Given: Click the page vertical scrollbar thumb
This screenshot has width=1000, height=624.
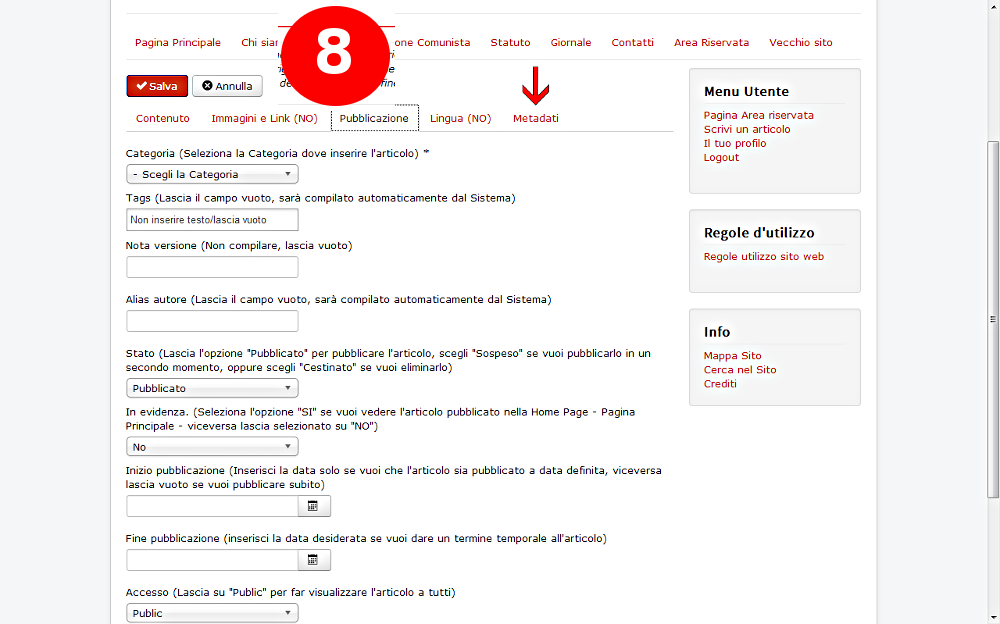Looking at the screenshot, I should (x=993, y=319).
